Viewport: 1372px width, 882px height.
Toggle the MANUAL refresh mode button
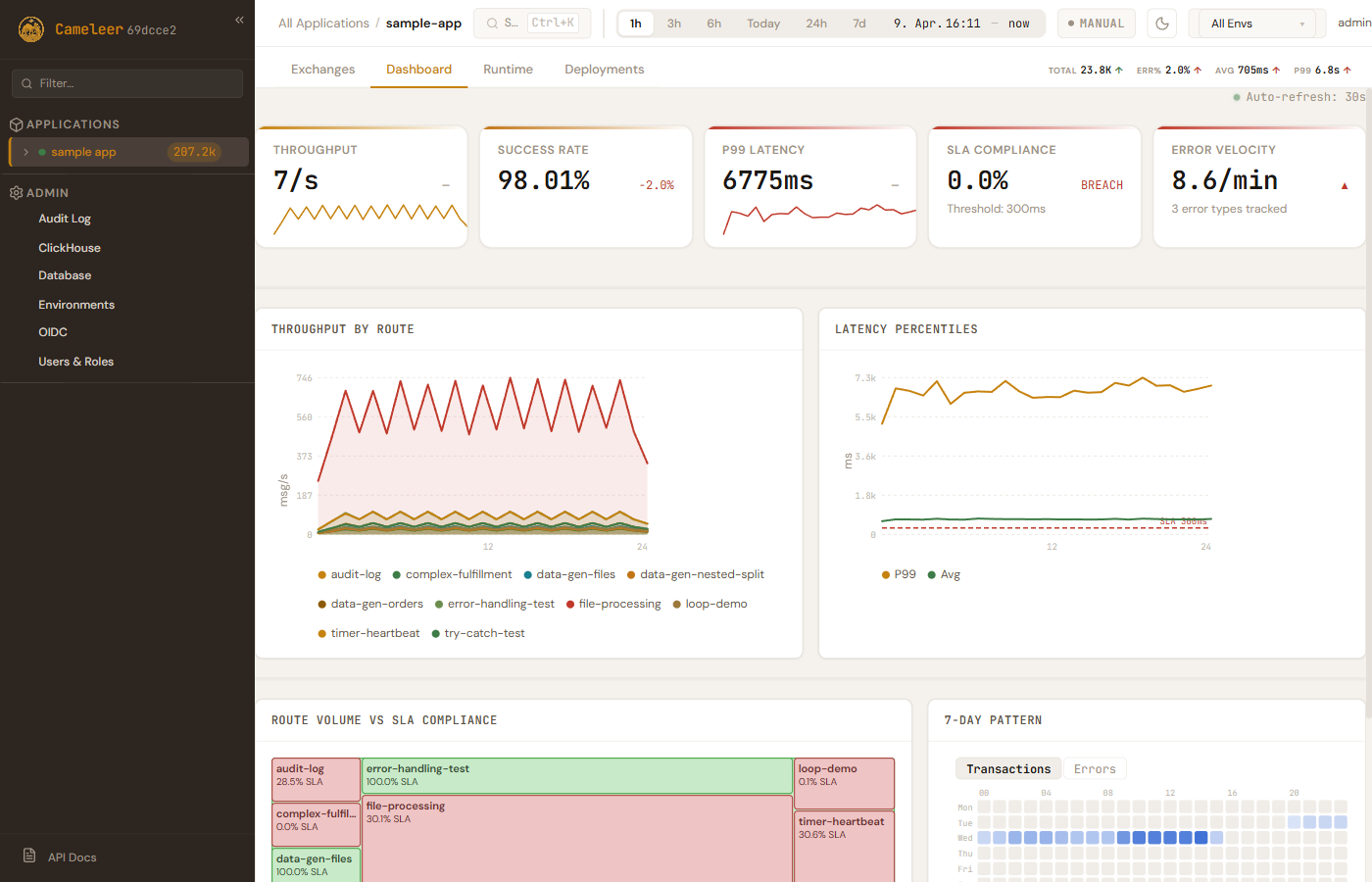coord(1096,24)
